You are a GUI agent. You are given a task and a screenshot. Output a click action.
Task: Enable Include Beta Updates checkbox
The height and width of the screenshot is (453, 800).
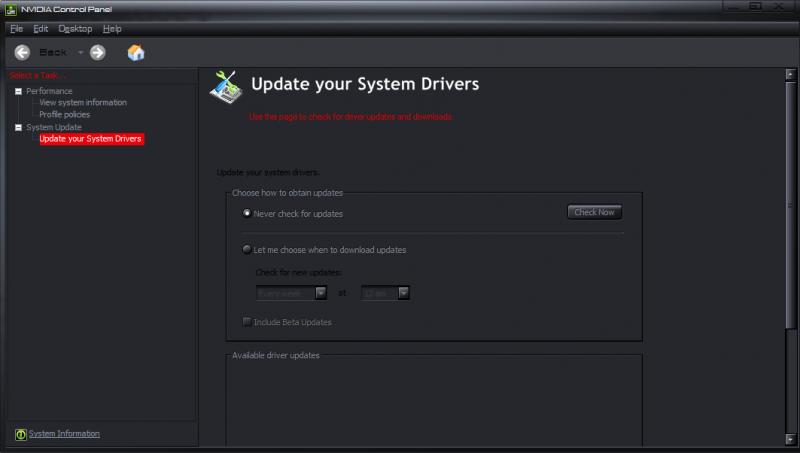click(x=247, y=322)
